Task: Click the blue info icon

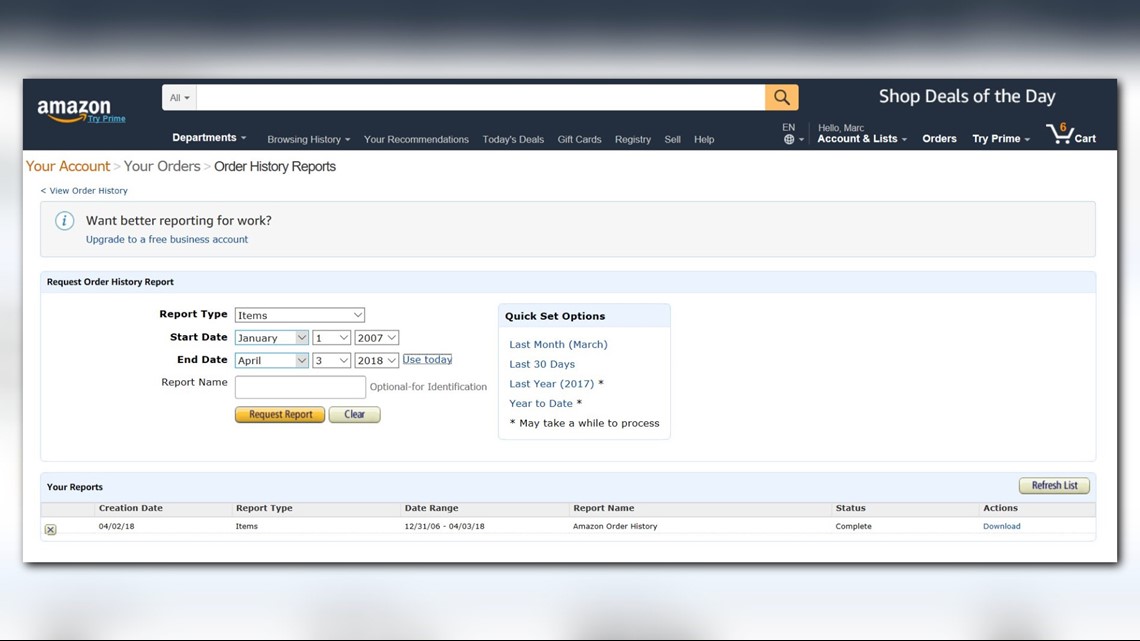Action: coord(64,222)
